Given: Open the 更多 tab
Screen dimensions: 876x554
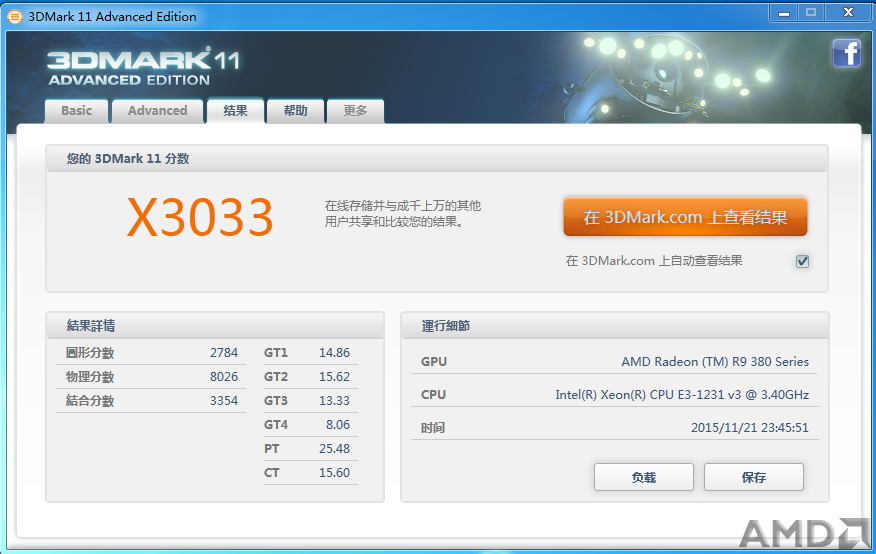Looking at the screenshot, I should tap(355, 111).
